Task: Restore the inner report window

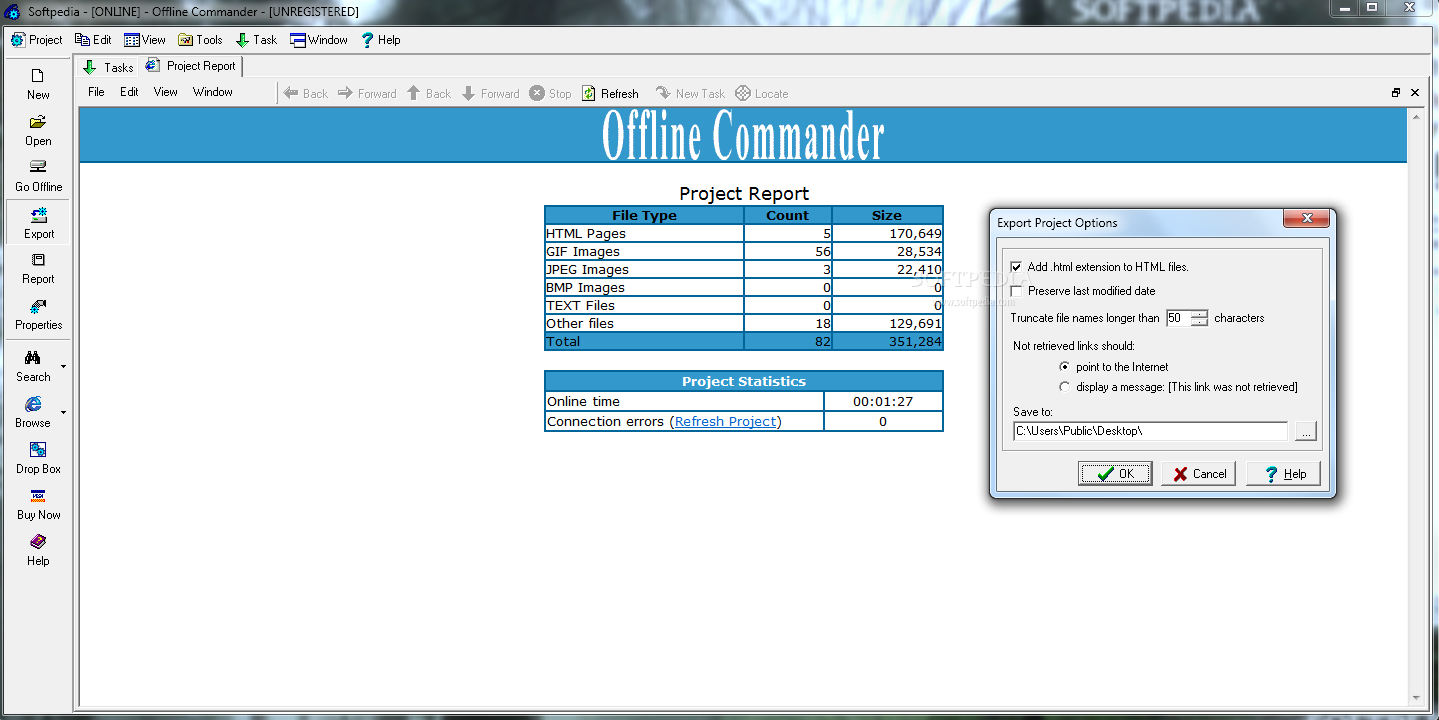Action: tap(1396, 92)
